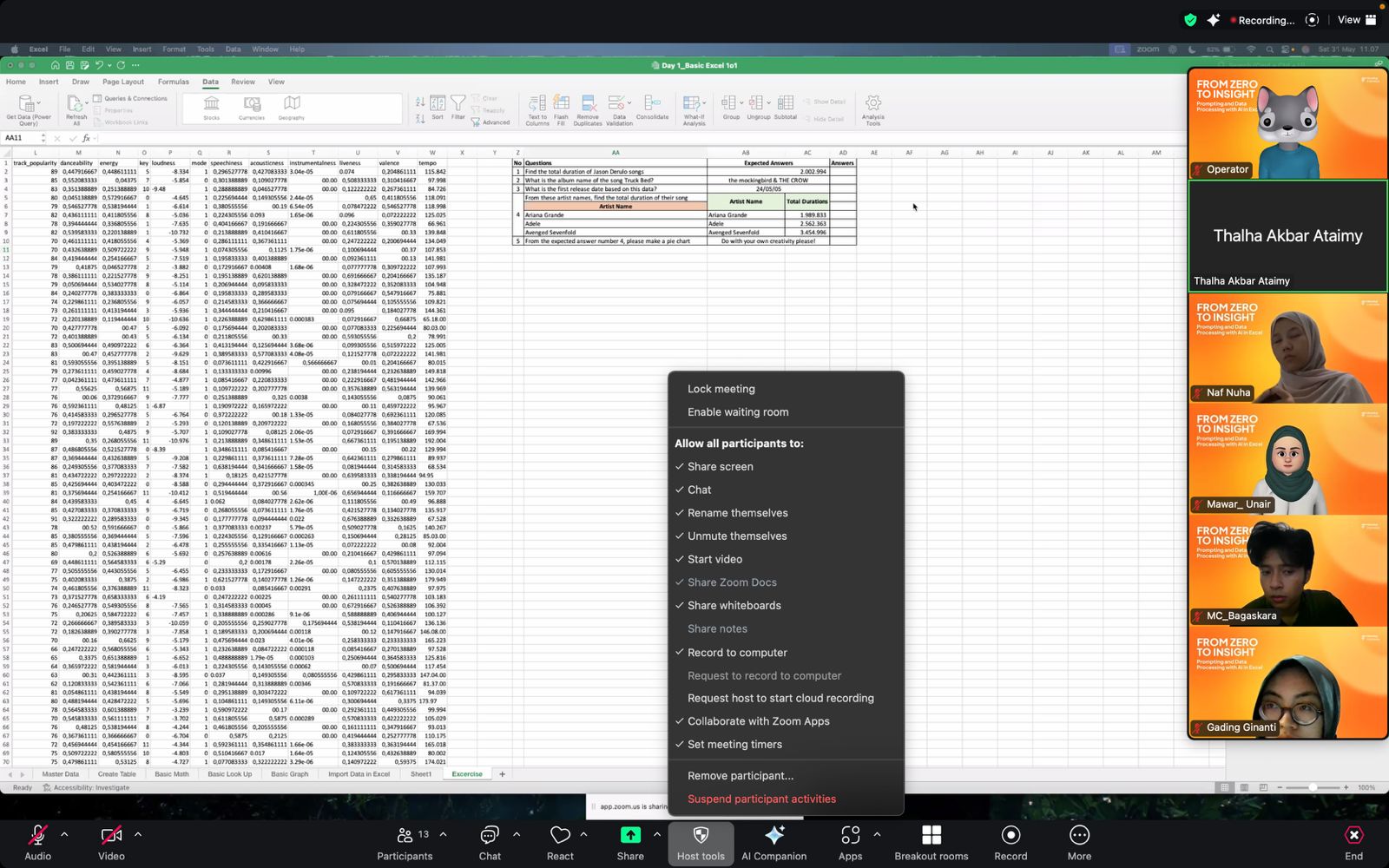The image size is (1389, 868).
Task: Select the Basic Look Up sheet tab
Action: (x=230, y=774)
